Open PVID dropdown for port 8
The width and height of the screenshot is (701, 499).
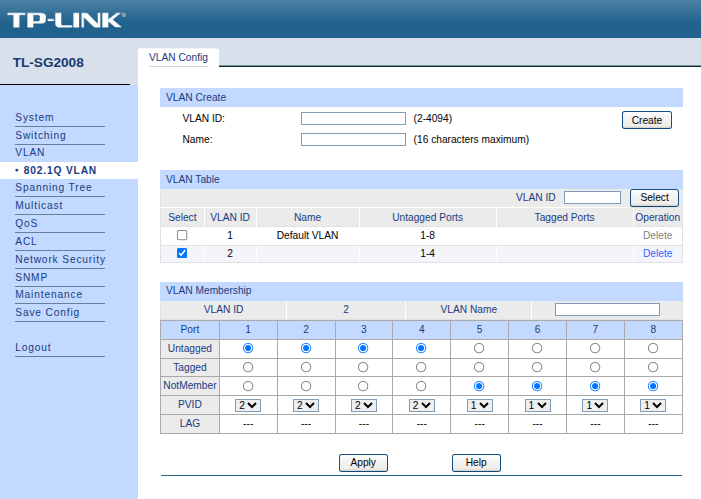(x=653, y=405)
